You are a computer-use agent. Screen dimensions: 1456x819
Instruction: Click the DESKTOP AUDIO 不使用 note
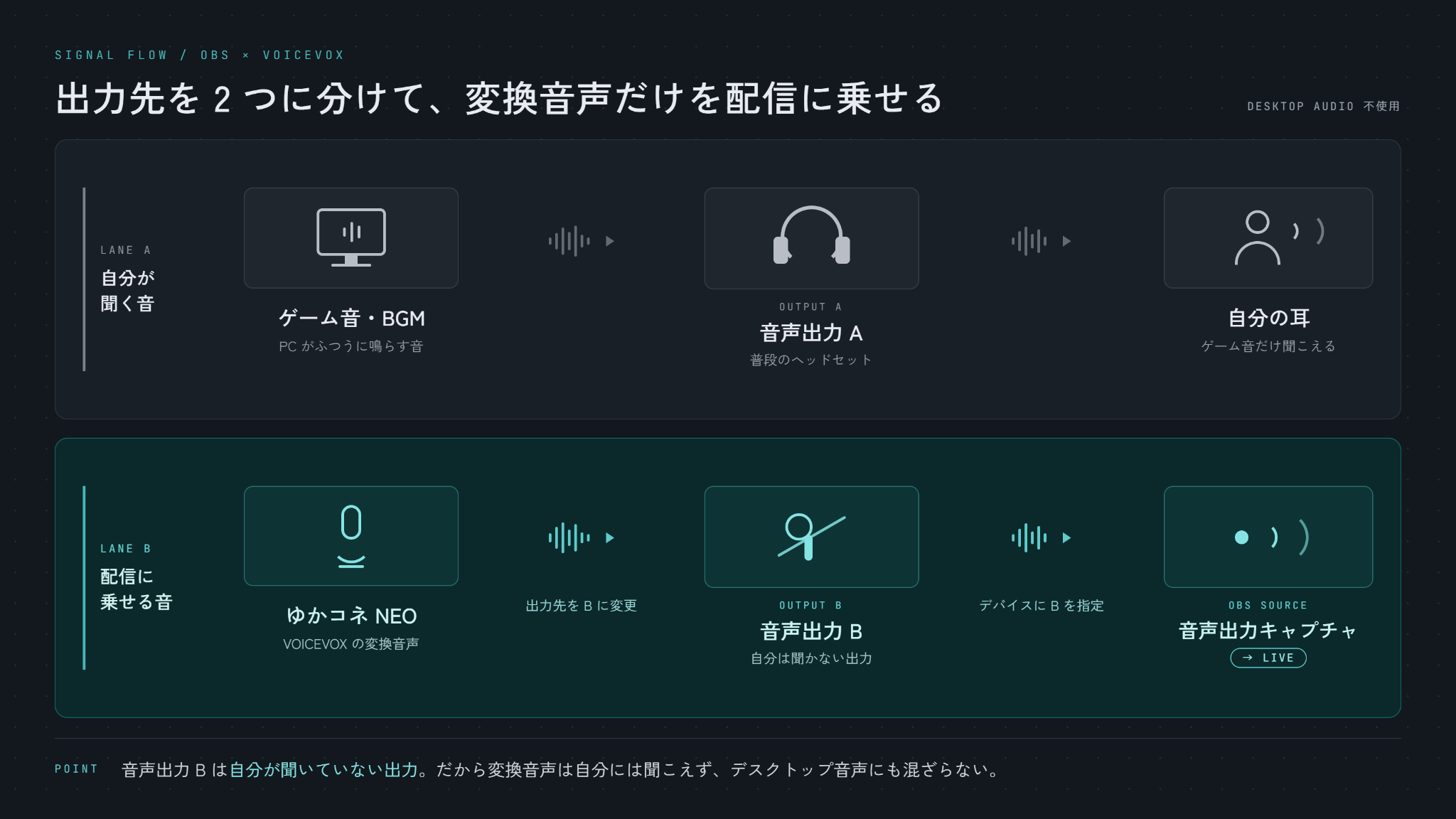point(1324,106)
